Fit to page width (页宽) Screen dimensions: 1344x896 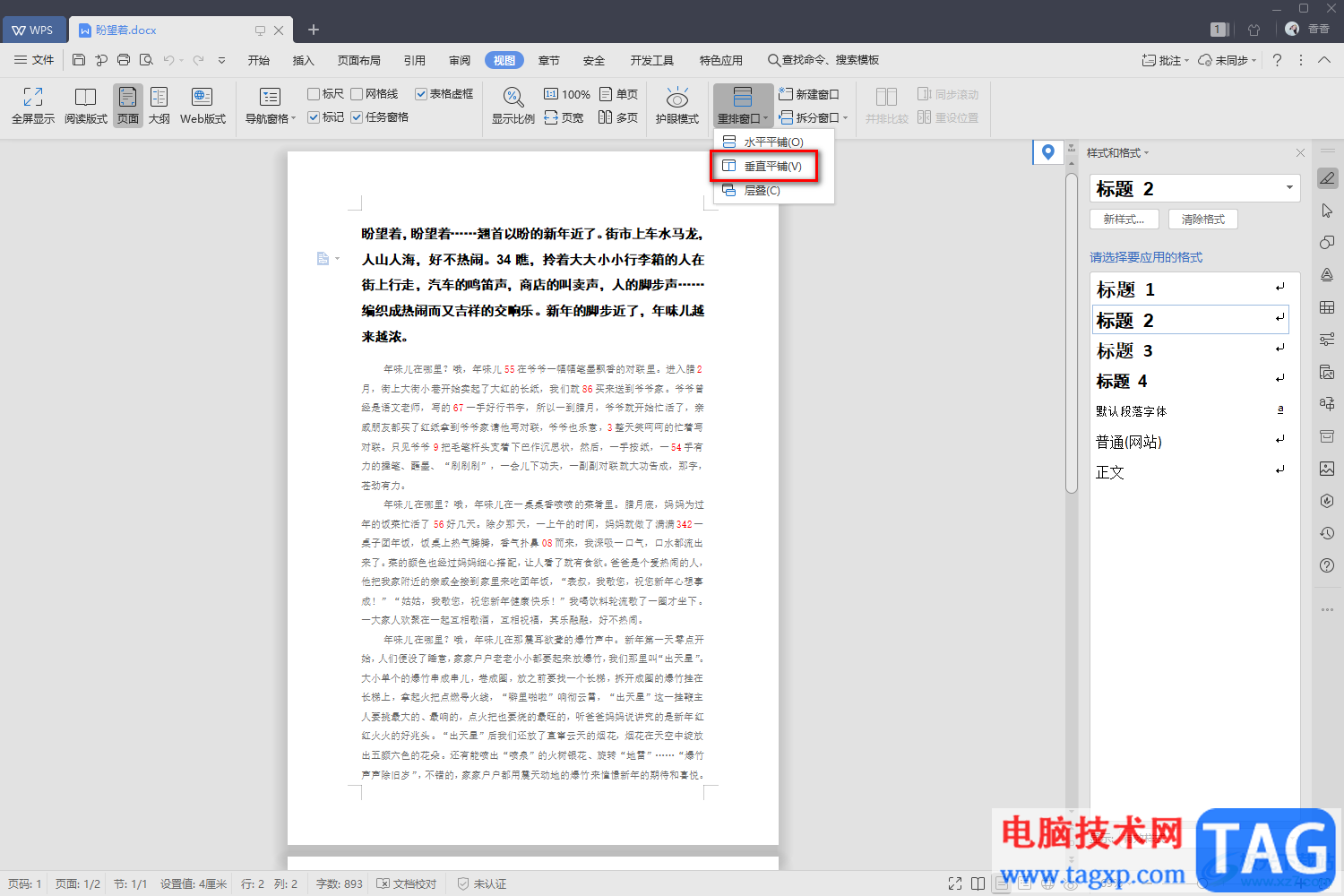564,117
